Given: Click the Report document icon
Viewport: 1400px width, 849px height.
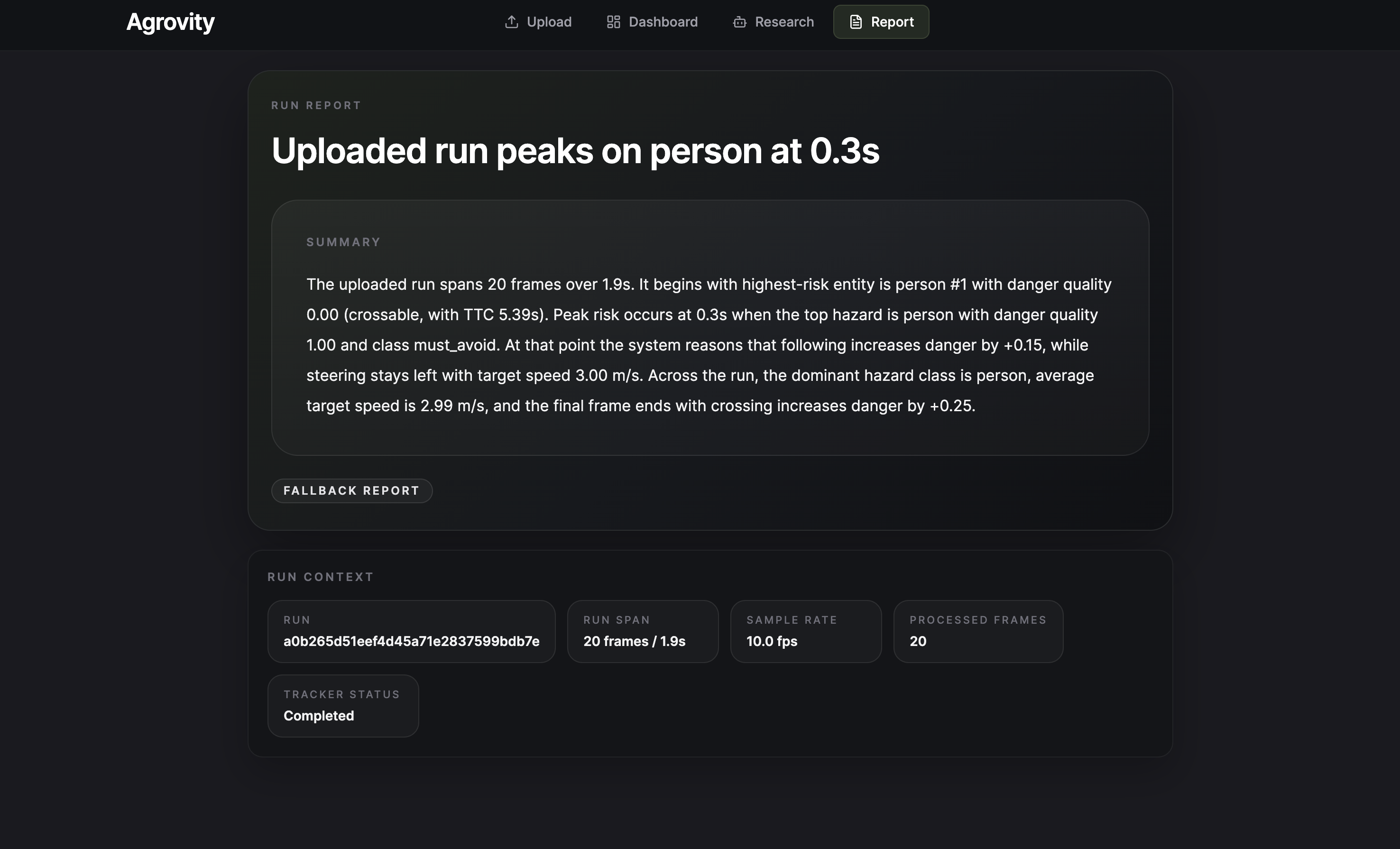Looking at the screenshot, I should coord(855,22).
